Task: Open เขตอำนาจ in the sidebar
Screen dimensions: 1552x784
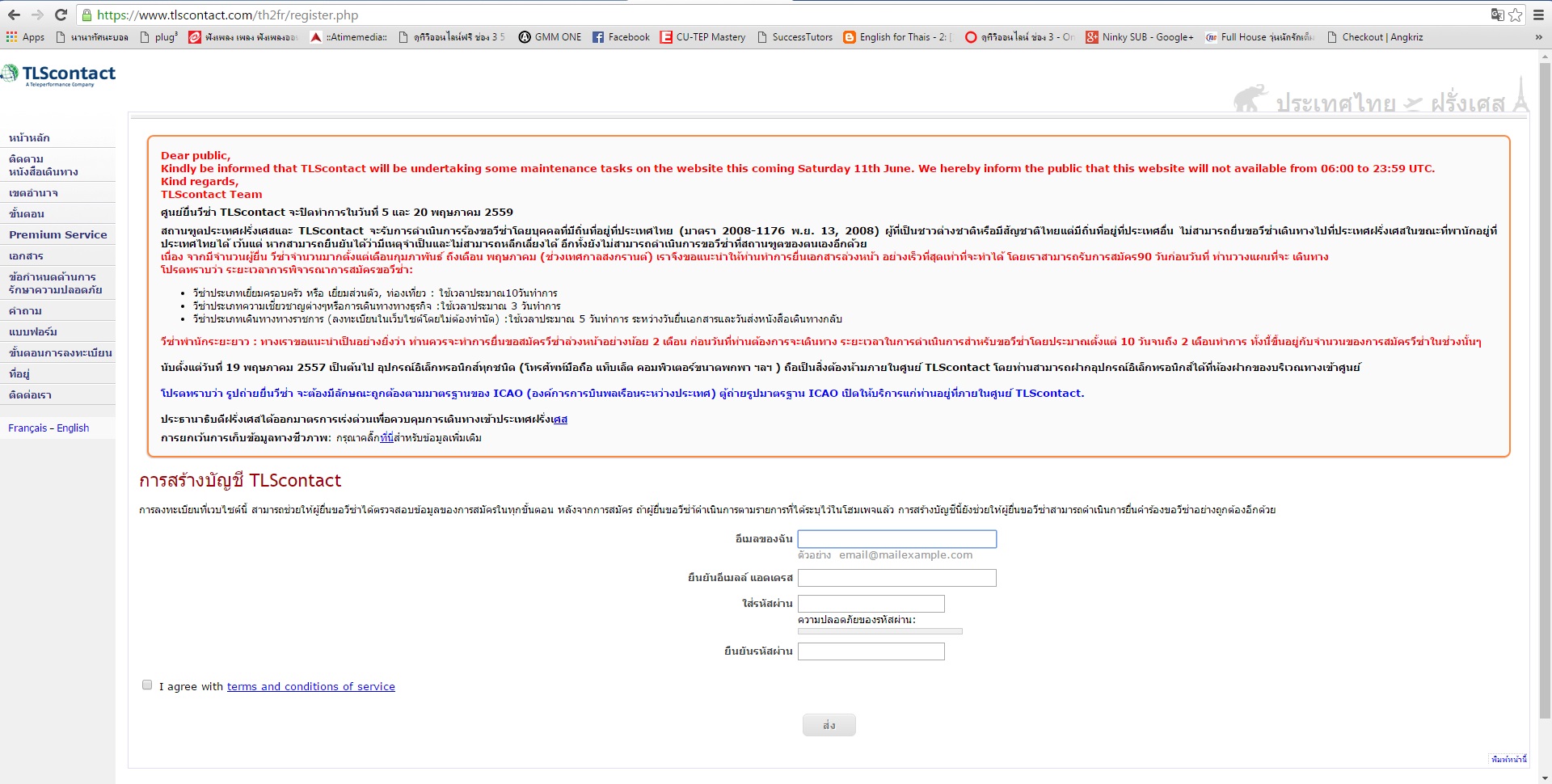Action: (x=33, y=192)
